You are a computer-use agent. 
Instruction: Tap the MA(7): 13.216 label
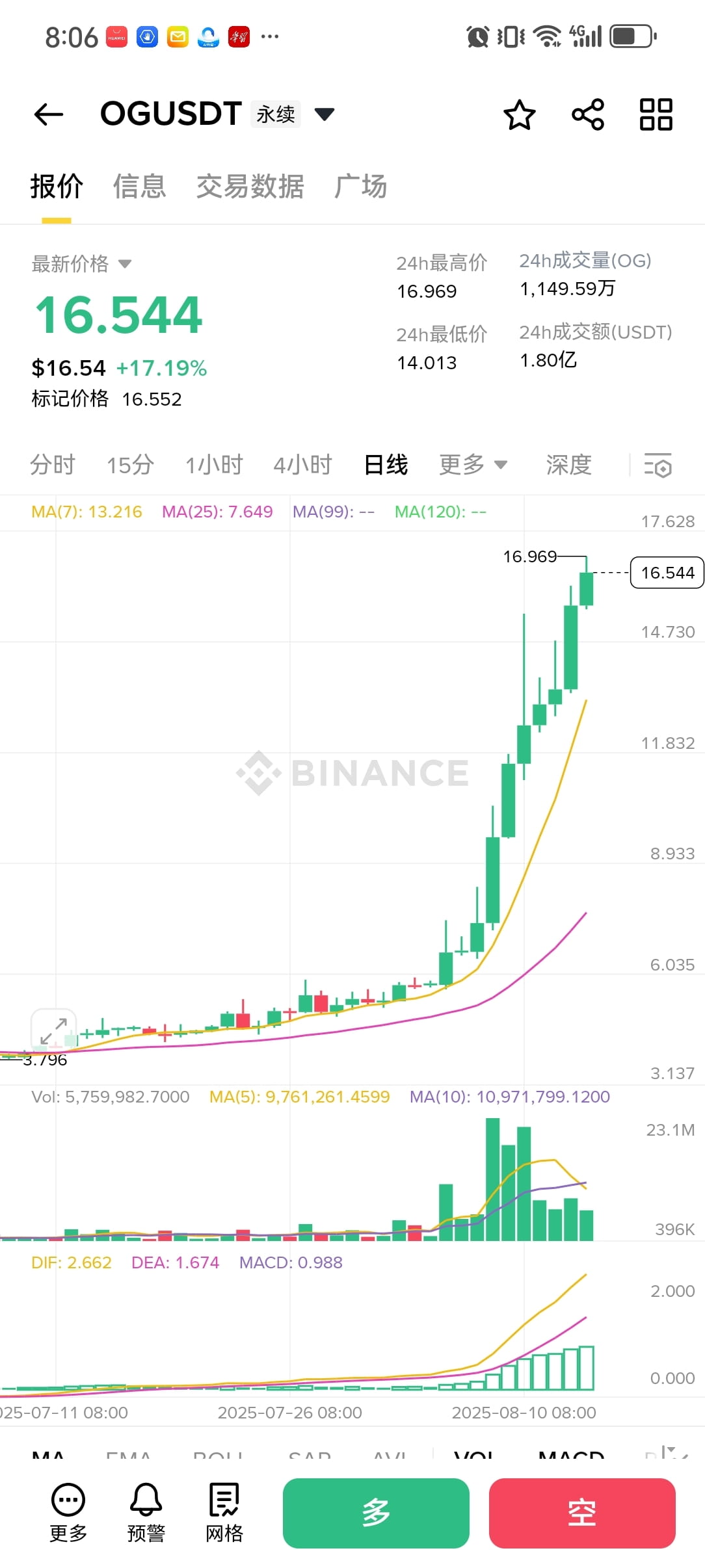pos(86,512)
